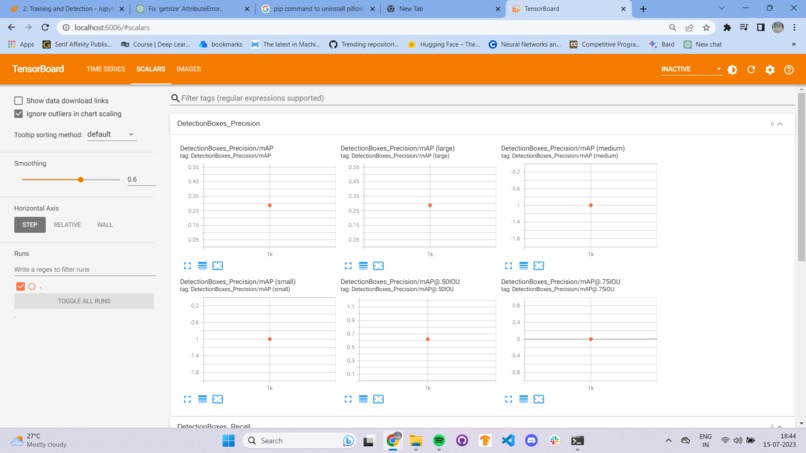Click the Chrome extensions puzzle icon
806x453 pixels.
point(727,27)
